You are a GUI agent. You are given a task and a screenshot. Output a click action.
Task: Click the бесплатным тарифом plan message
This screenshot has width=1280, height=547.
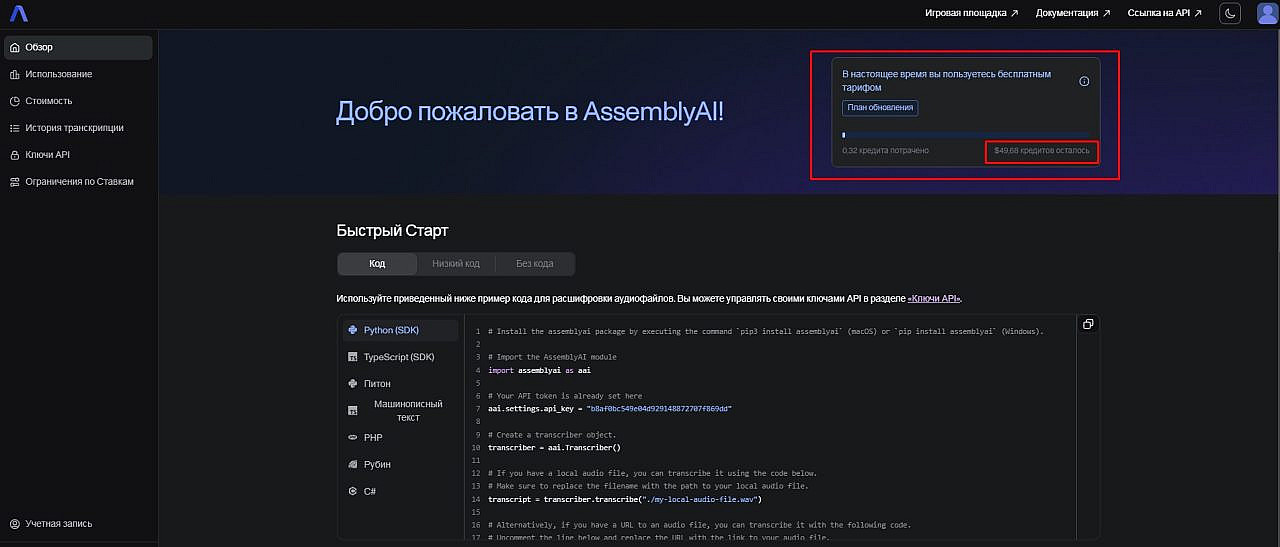pyautogui.click(x=946, y=81)
